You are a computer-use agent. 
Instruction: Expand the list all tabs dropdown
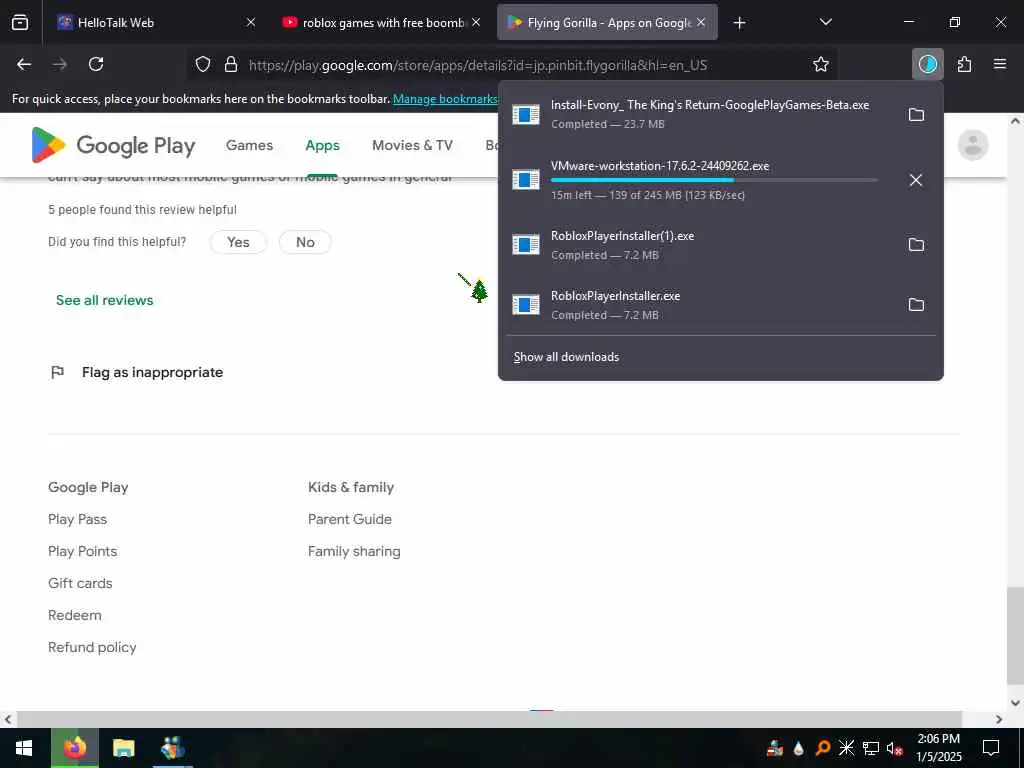[825, 22]
